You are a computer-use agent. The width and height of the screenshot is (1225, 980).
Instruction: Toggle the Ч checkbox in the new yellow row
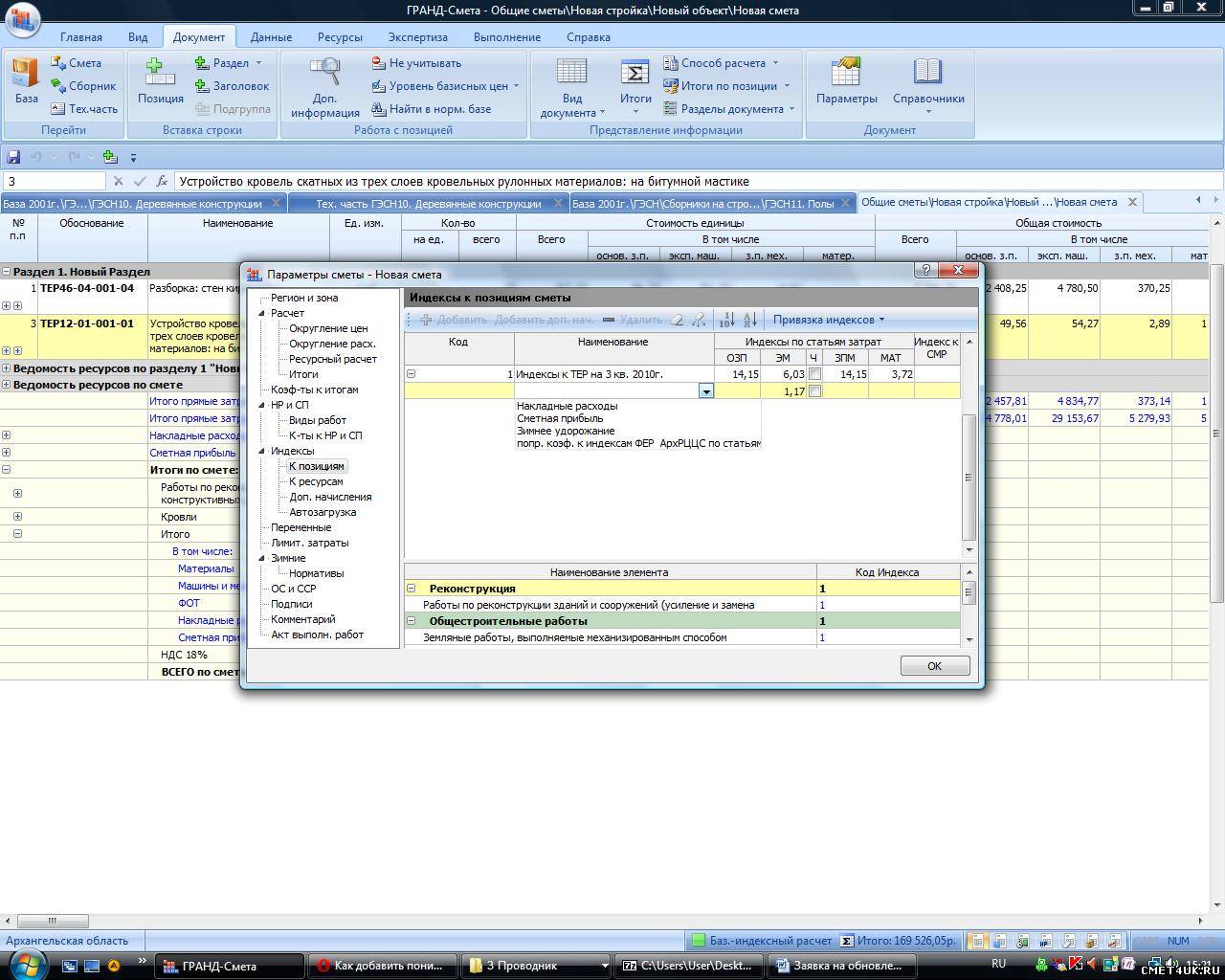814,391
